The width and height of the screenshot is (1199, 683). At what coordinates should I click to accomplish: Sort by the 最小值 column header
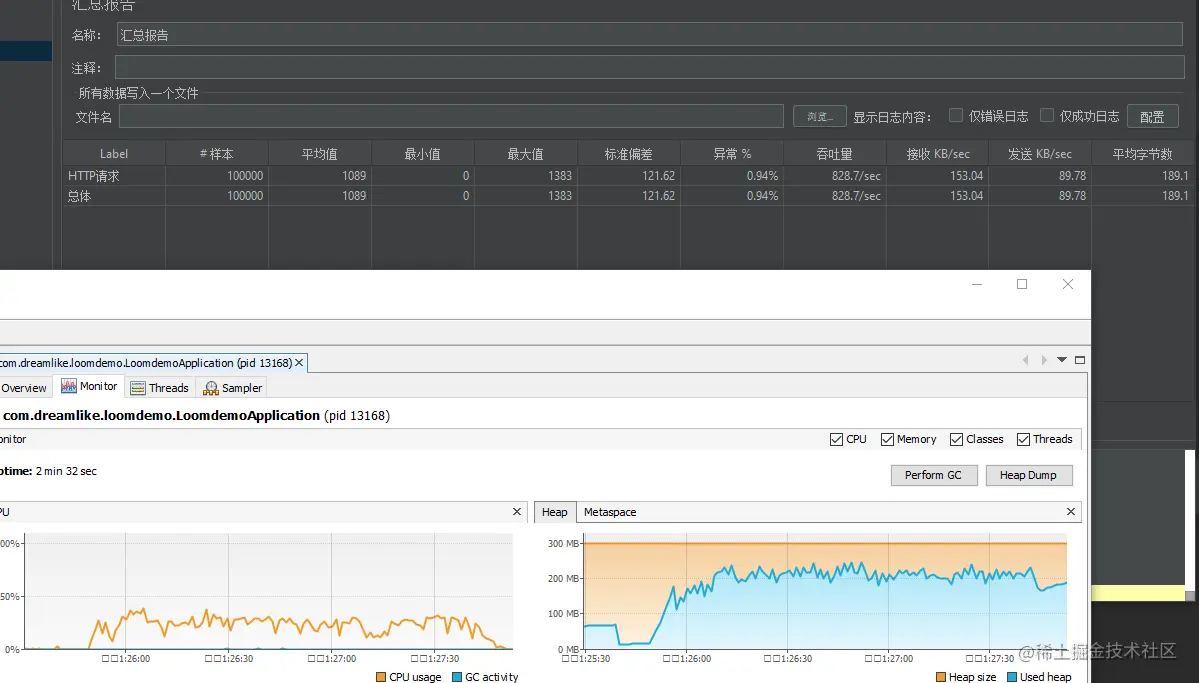click(422, 154)
